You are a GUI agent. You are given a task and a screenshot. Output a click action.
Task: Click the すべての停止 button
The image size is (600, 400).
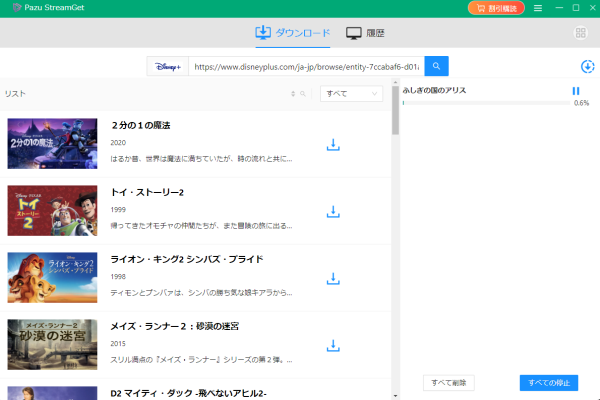(549, 383)
